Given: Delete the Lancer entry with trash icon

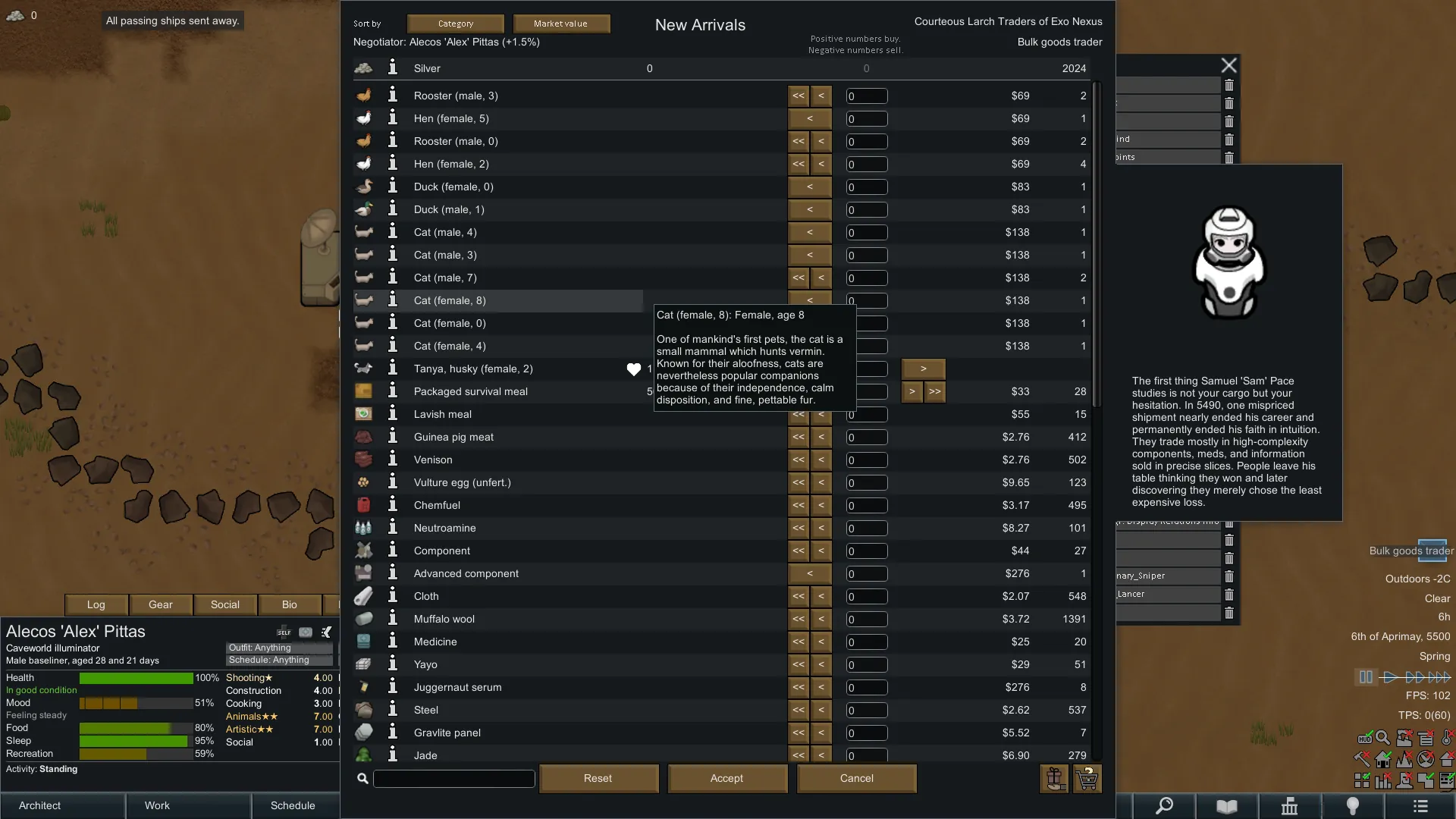Looking at the screenshot, I should click(x=1229, y=595).
